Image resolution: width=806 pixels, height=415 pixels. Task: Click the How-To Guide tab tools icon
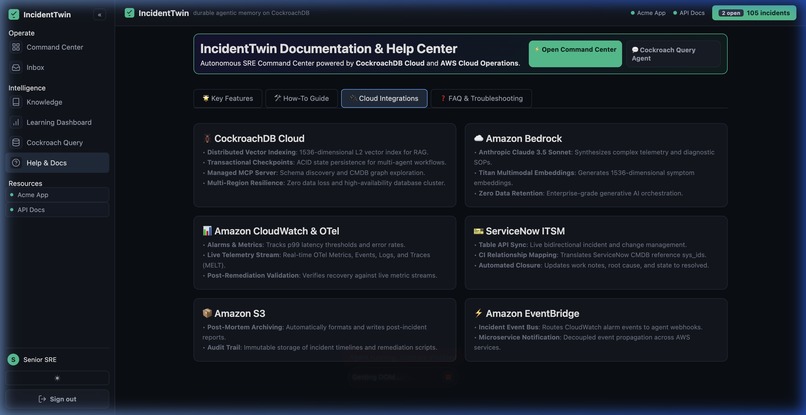[278, 98]
